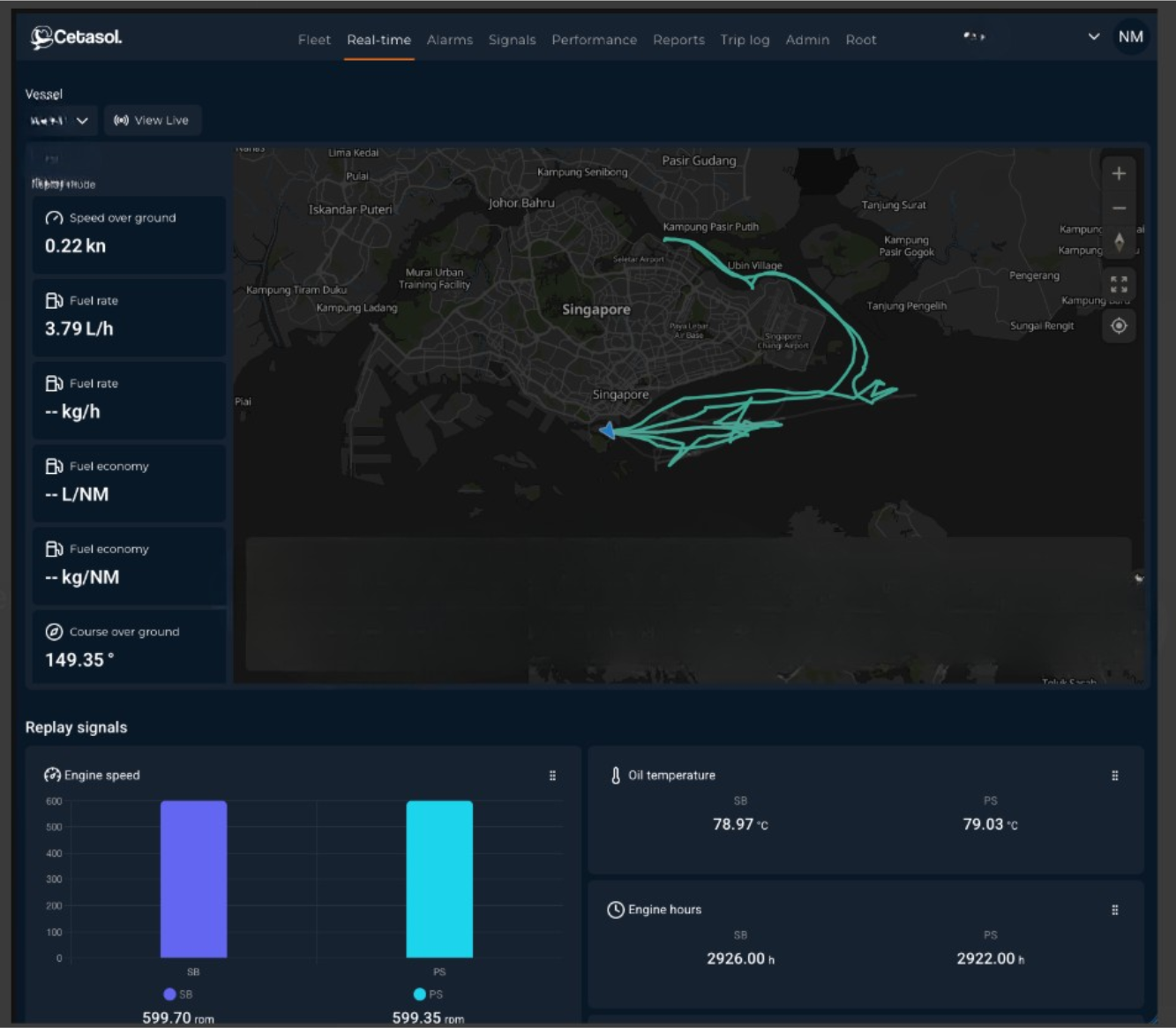Click the PS oil temperature 79.03 value
The image size is (1176, 1028).
click(990, 824)
